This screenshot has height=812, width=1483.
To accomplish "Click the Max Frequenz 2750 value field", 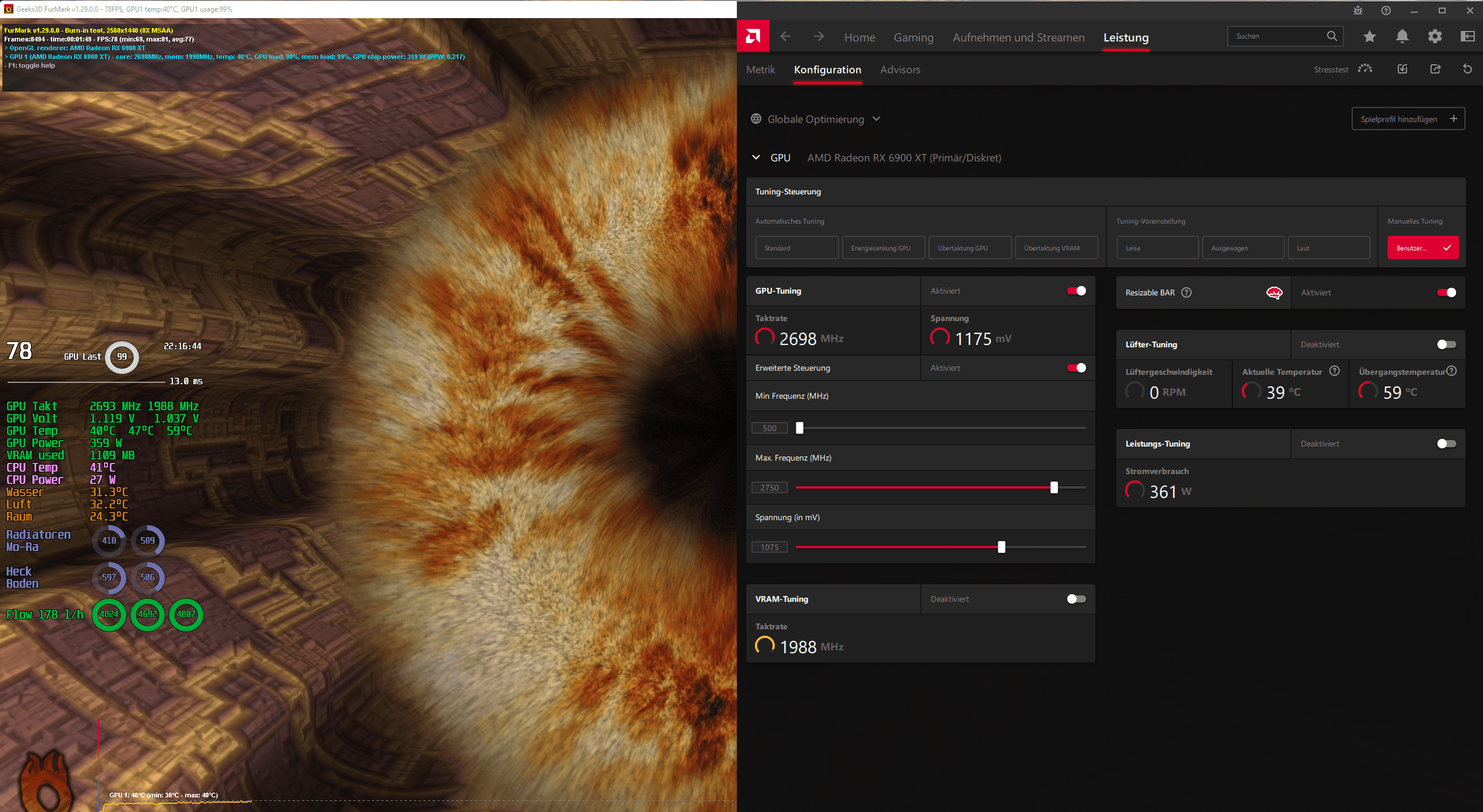I will pyautogui.click(x=770, y=487).
